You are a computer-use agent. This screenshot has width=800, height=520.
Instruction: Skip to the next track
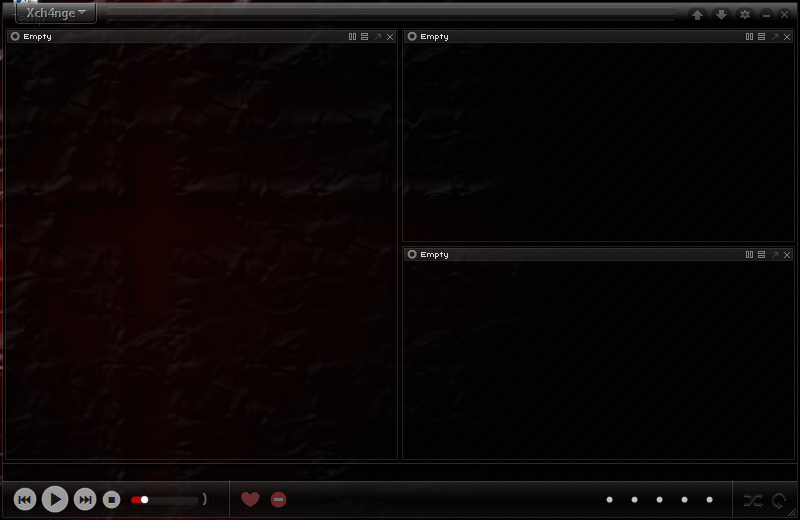pos(85,500)
